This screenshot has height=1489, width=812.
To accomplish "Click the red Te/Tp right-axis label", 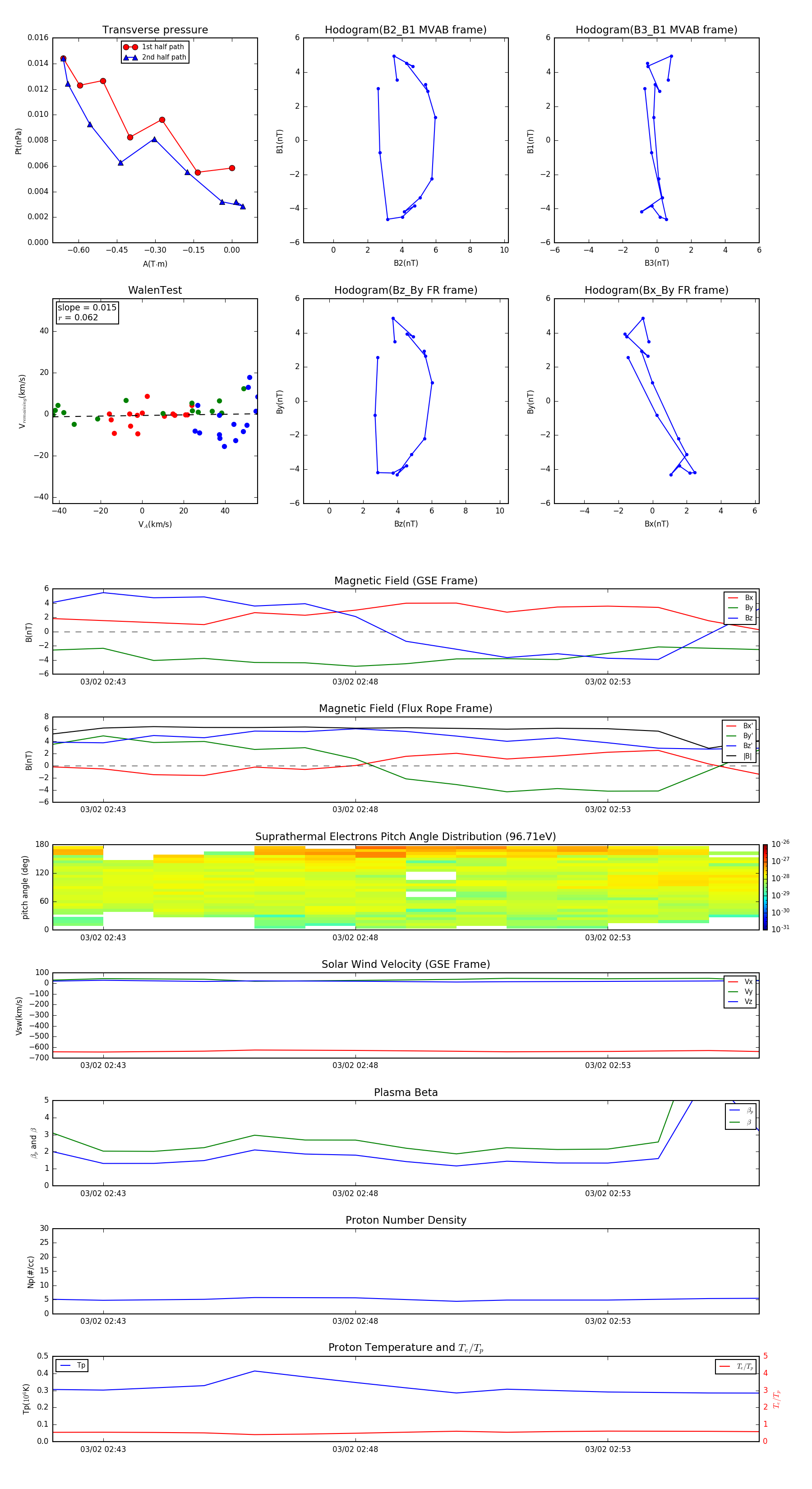I will click(x=777, y=1399).
